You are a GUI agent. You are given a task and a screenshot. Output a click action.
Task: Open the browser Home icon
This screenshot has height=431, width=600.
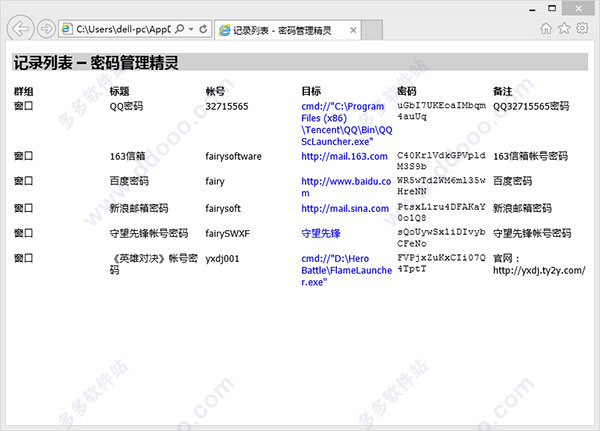point(546,28)
